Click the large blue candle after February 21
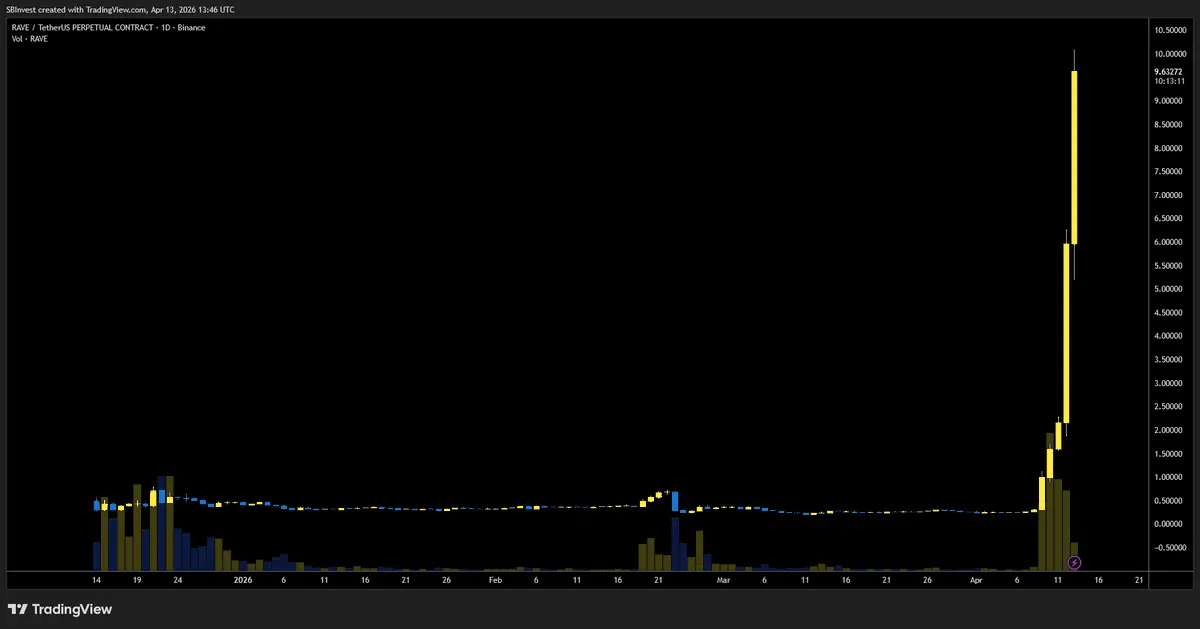 [x=676, y=501]
